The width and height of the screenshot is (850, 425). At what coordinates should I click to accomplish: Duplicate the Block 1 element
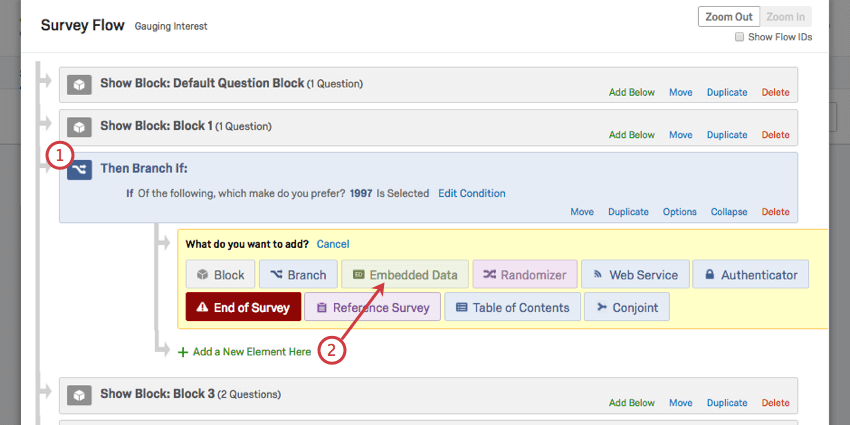727,135
